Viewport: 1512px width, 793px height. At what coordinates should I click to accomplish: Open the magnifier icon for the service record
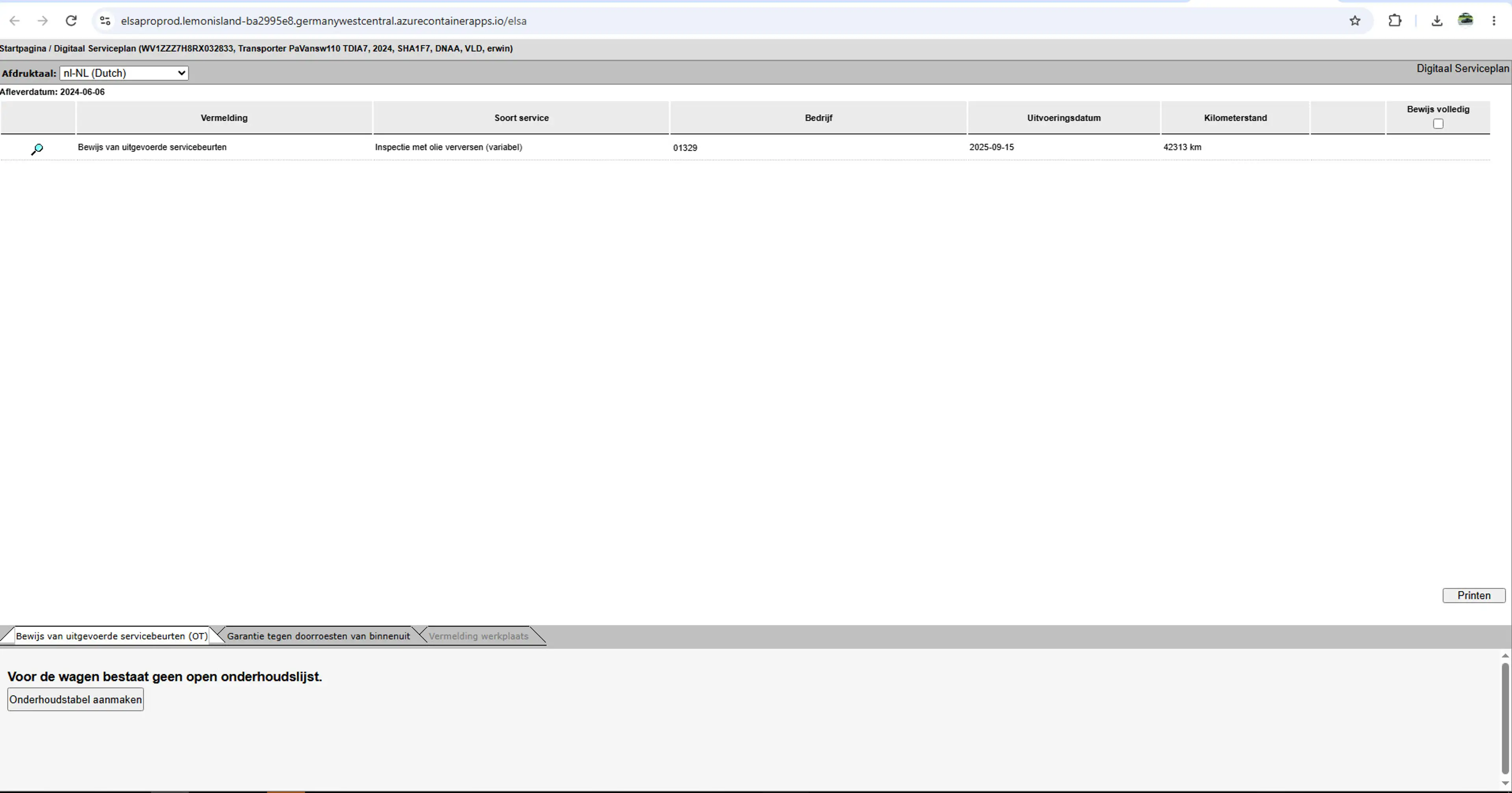click(37, 149)
